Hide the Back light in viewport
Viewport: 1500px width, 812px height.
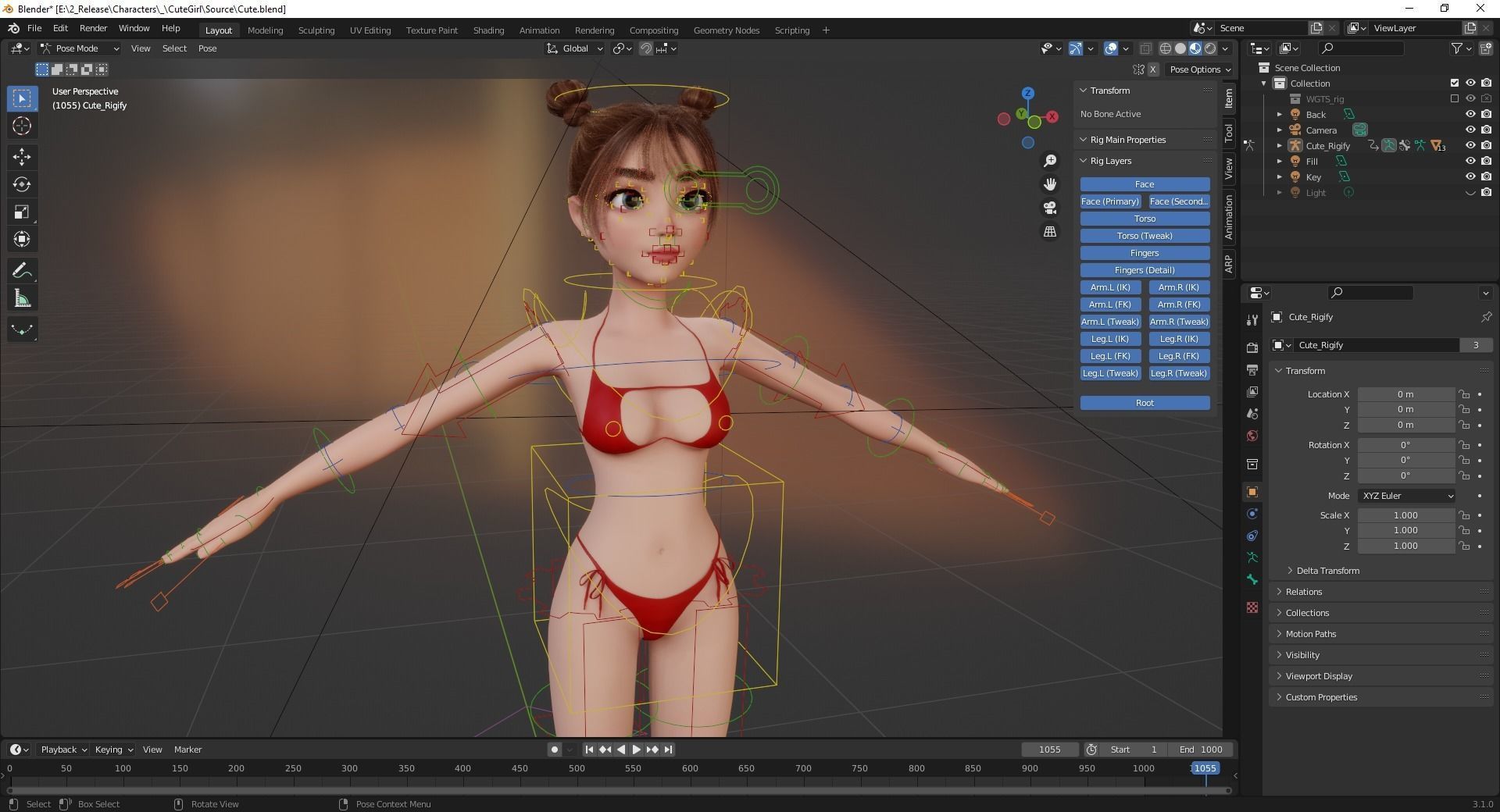[x=1470, y=114]
